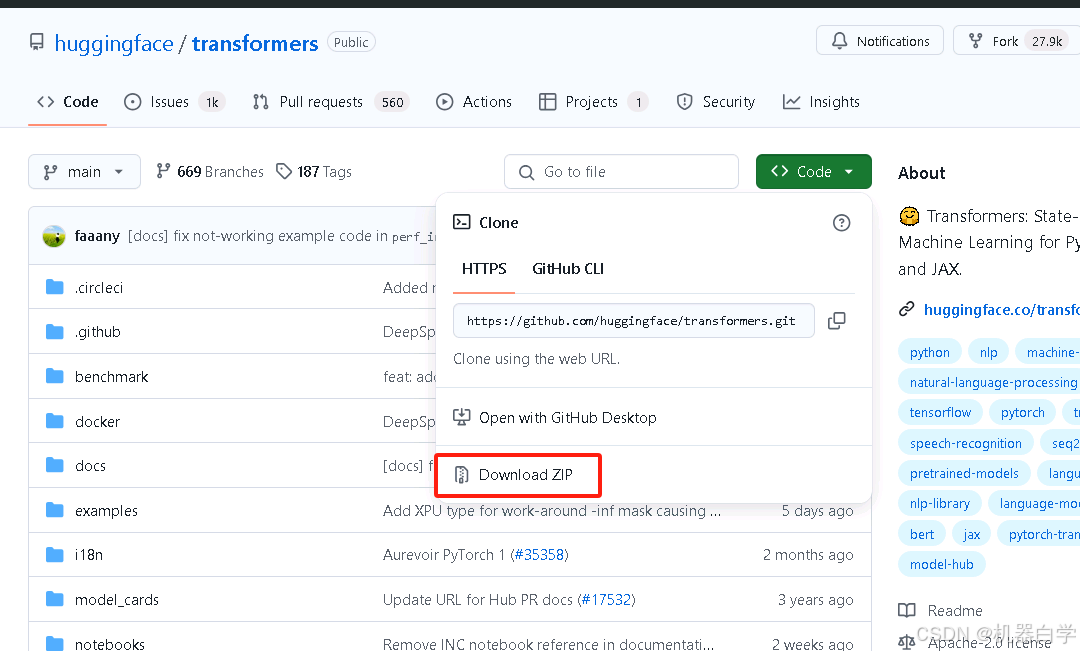
Task: Click the repository icon beside huggingface
Action: click(37, 43)
